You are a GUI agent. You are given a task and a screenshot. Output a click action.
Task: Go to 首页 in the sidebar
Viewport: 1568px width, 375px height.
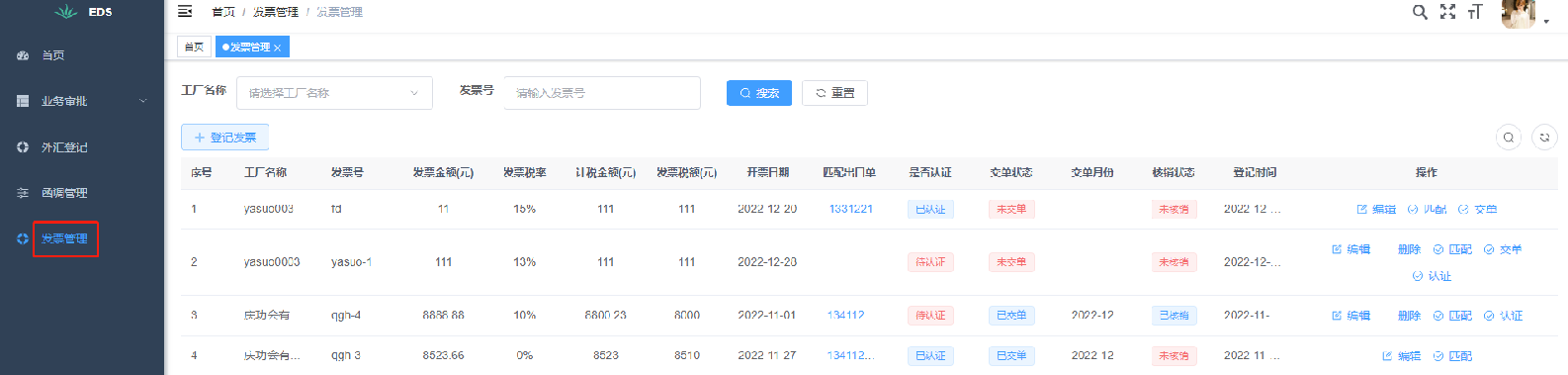point(52,55)
